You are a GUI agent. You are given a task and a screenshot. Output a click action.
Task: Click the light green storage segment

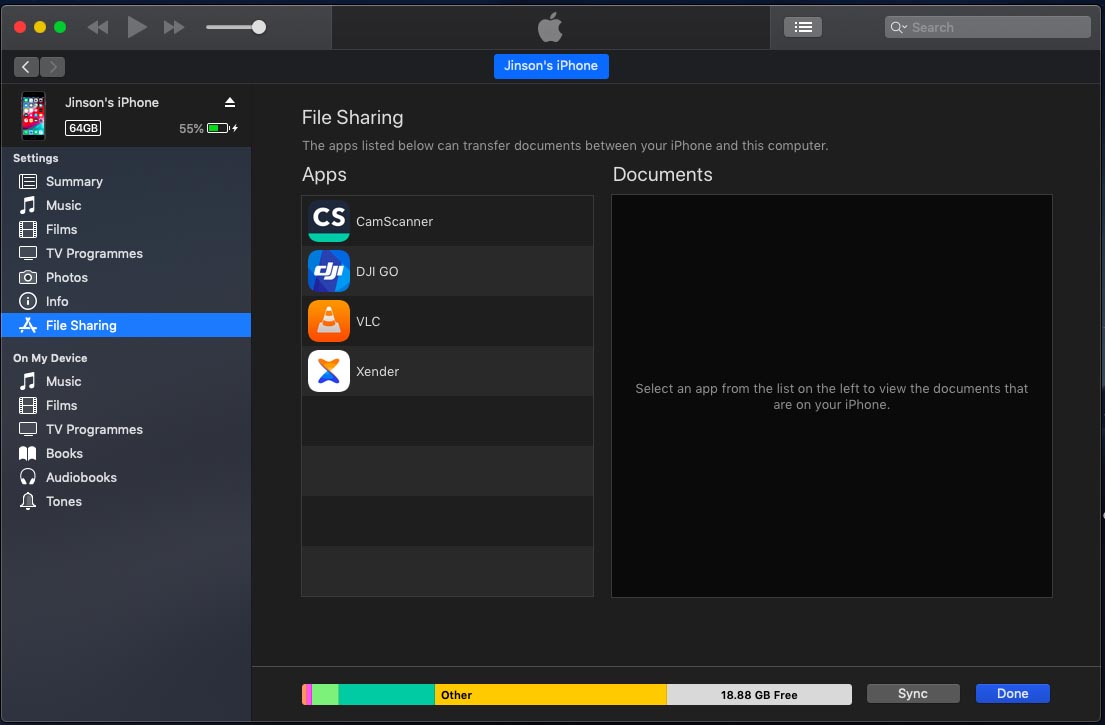(x=325, y=695)
